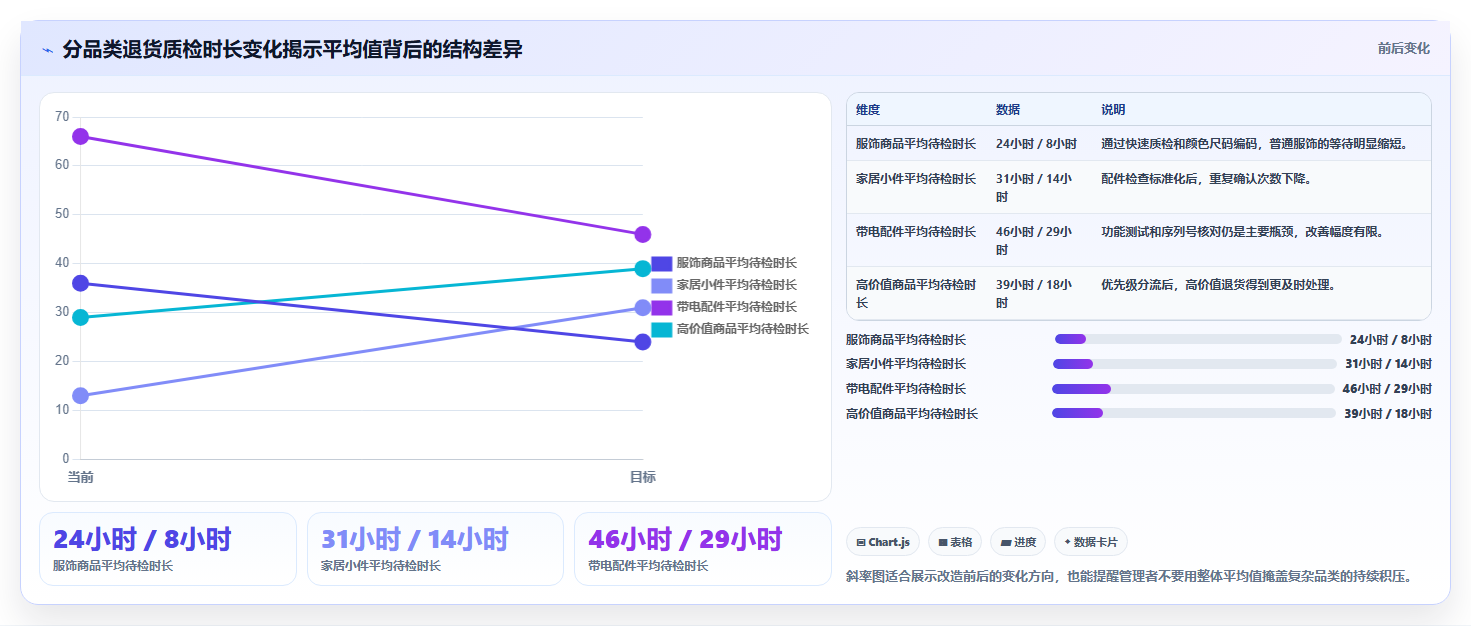Open the 46小时 / 29小时 stat card
This screenshot has height=626, width=1471.
pyautogui.click(x=703, y=549)
